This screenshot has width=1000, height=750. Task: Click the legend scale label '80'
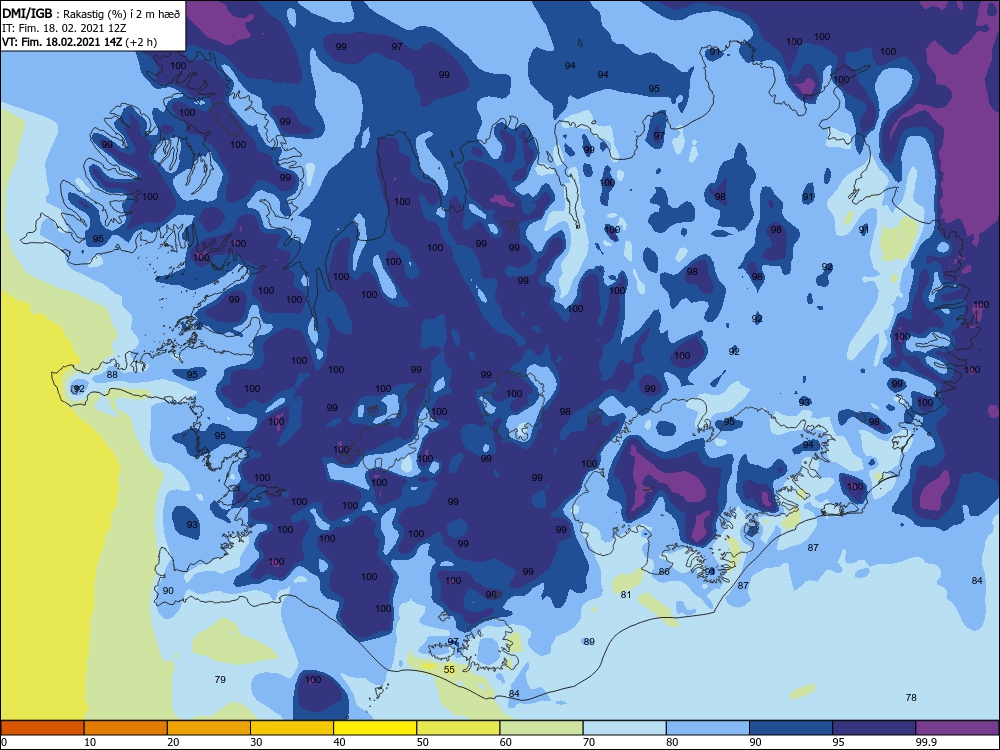pos(672,742)
